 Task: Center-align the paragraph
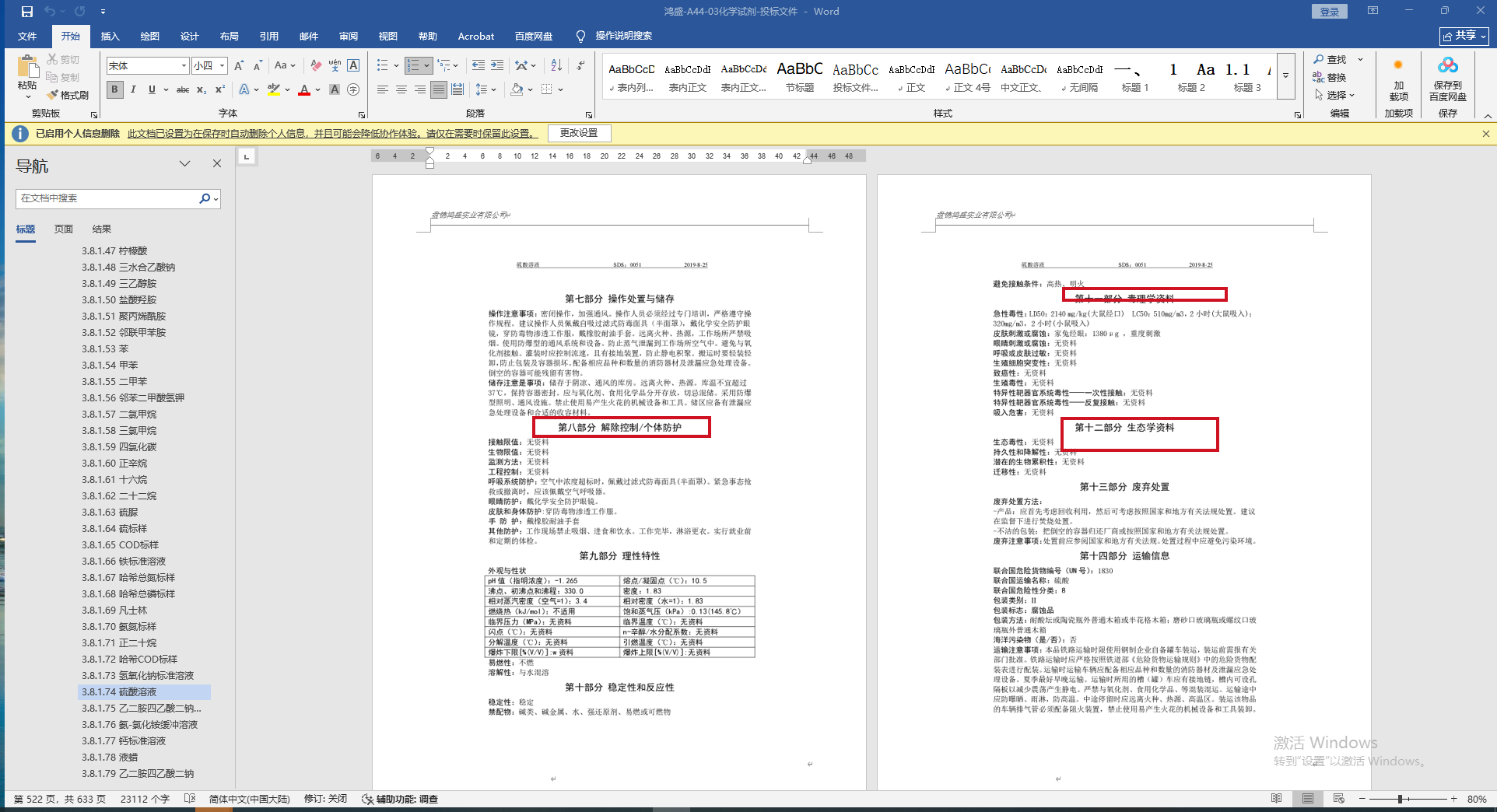(x=401, y=89)
